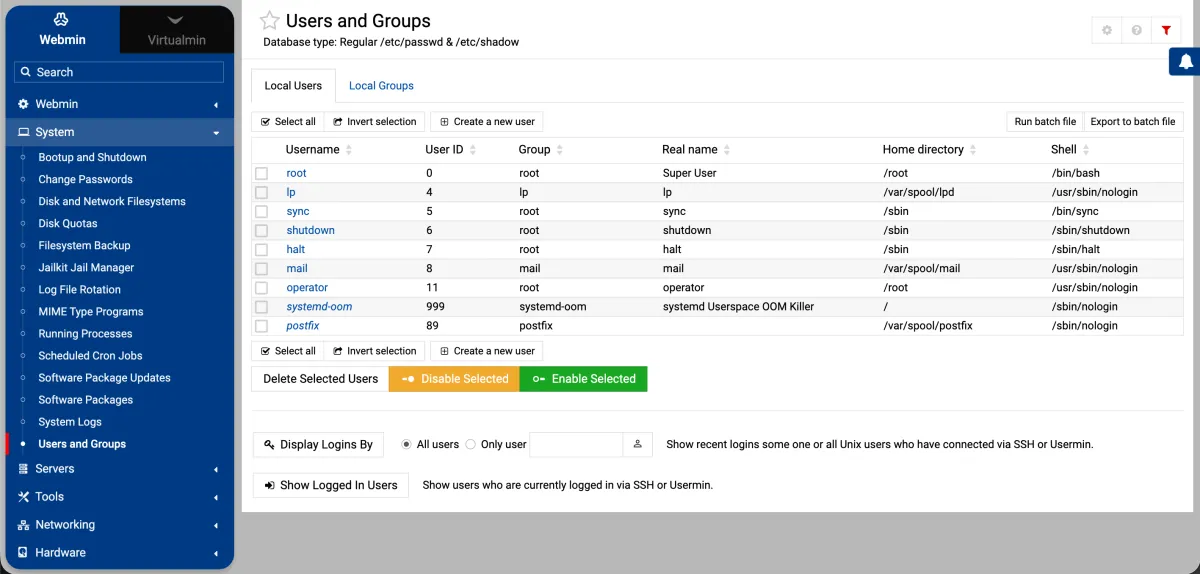Click the green Enable Selected button
Viewport: 1200px width, 574px height.
point(584,379)
